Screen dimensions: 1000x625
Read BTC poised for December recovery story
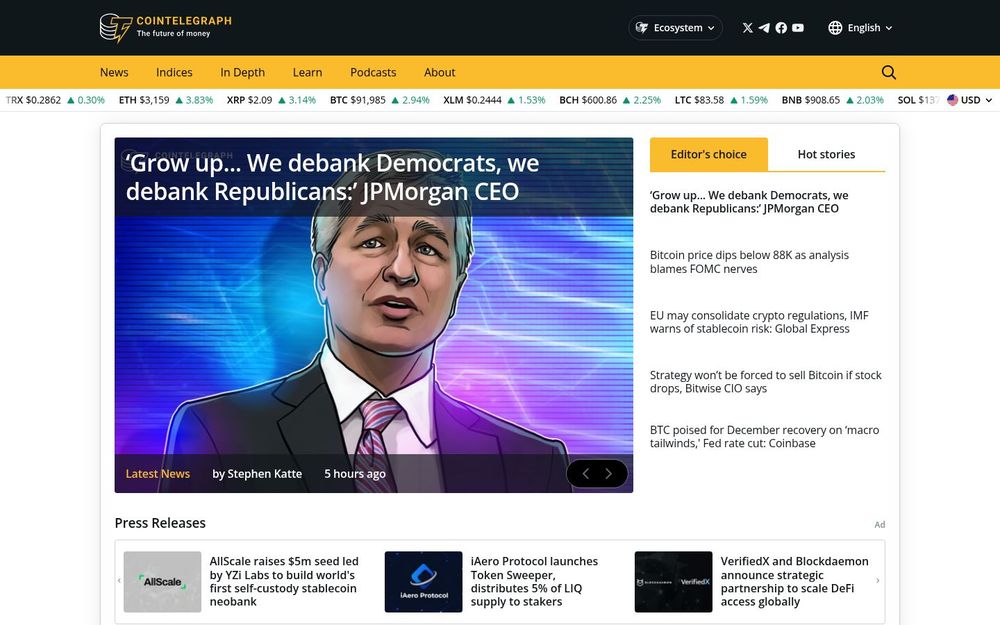tap(764, 436)
